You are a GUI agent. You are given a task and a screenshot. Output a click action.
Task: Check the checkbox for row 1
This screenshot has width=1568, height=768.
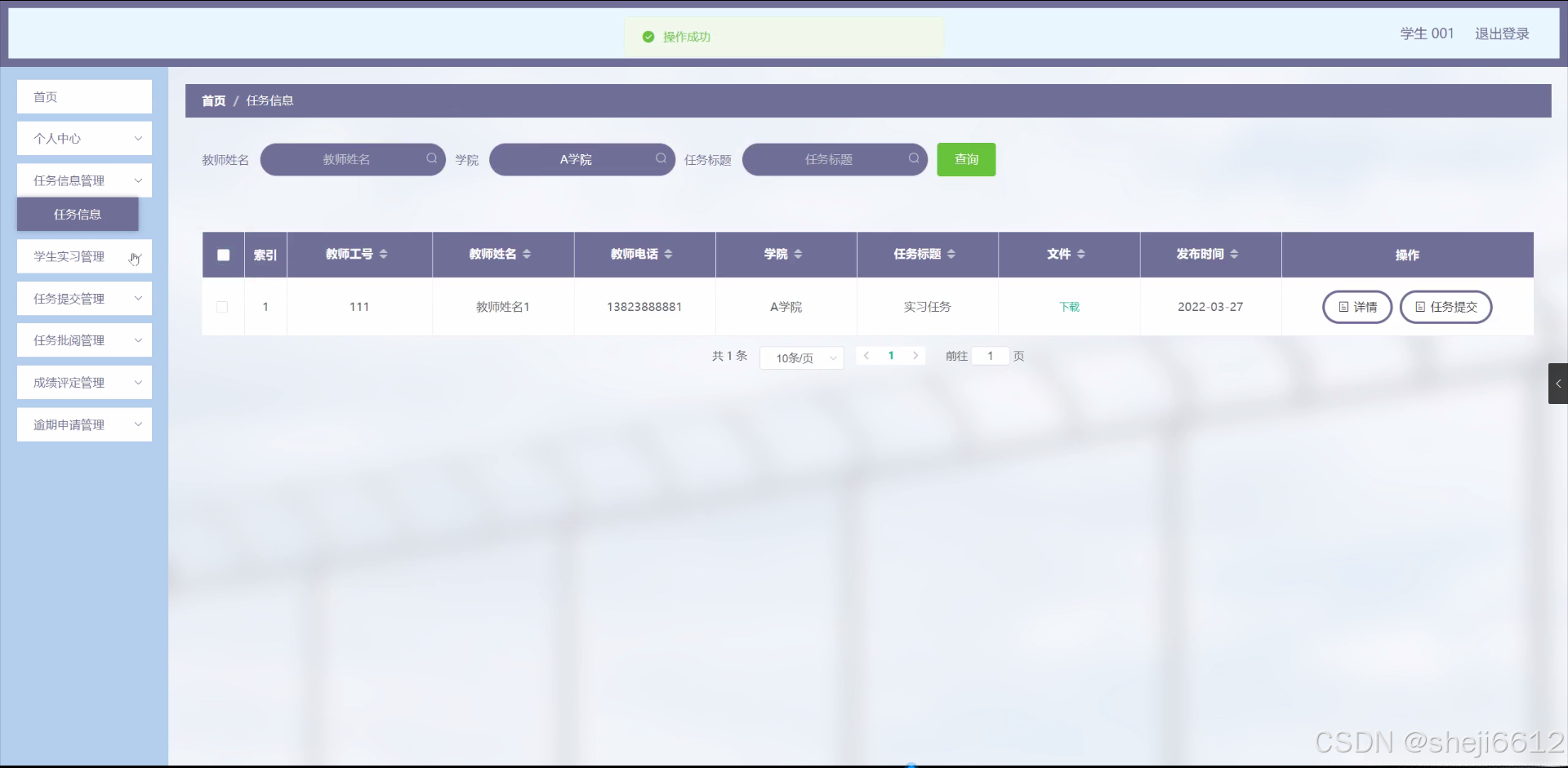(x=222, y=307)
